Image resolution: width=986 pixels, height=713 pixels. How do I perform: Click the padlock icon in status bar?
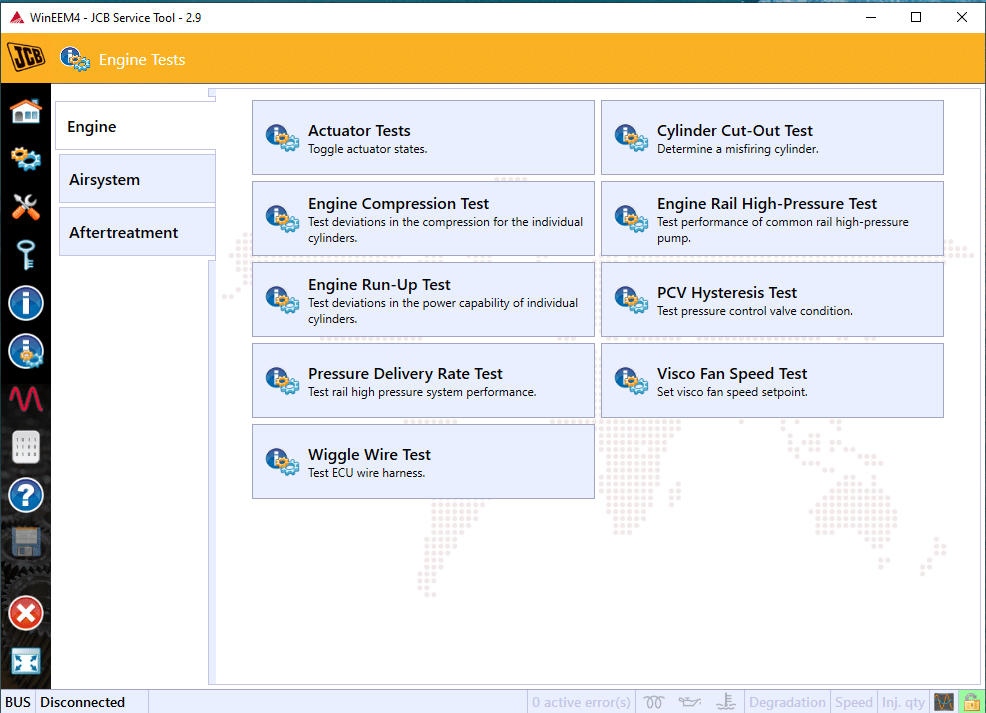[x=970, y=702]
